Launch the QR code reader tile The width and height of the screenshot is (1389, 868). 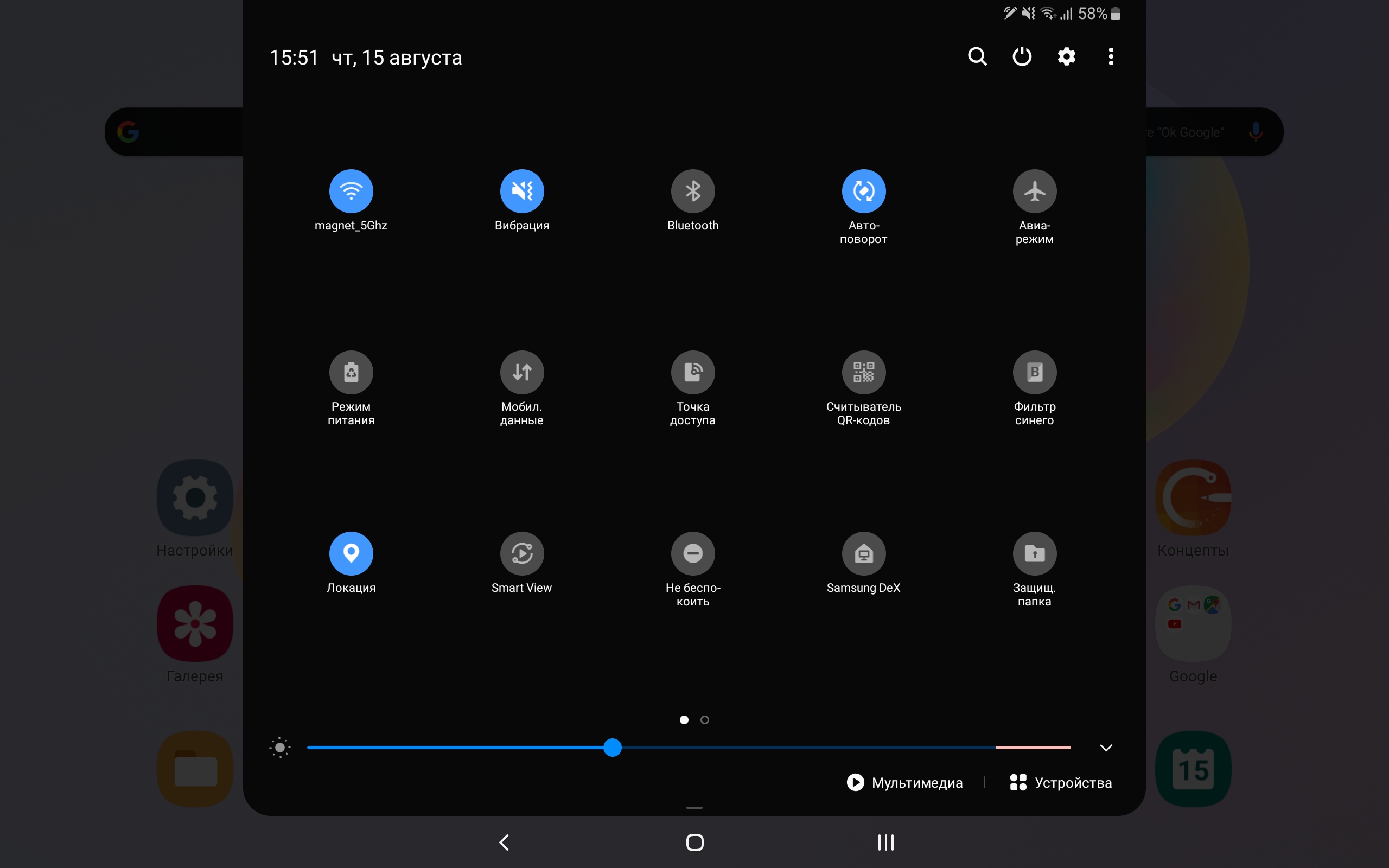tap(863, 373)
